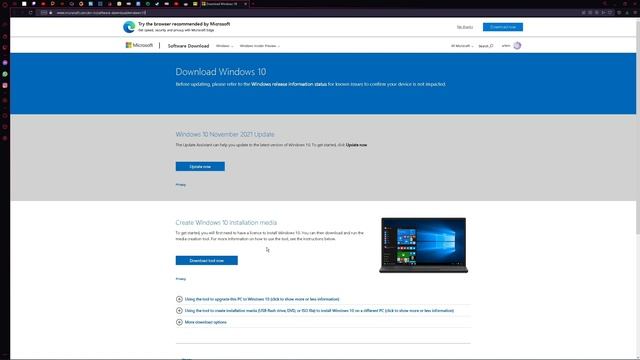
Task: Open the Windows Insider Preview dropdown
Action: 260,46
